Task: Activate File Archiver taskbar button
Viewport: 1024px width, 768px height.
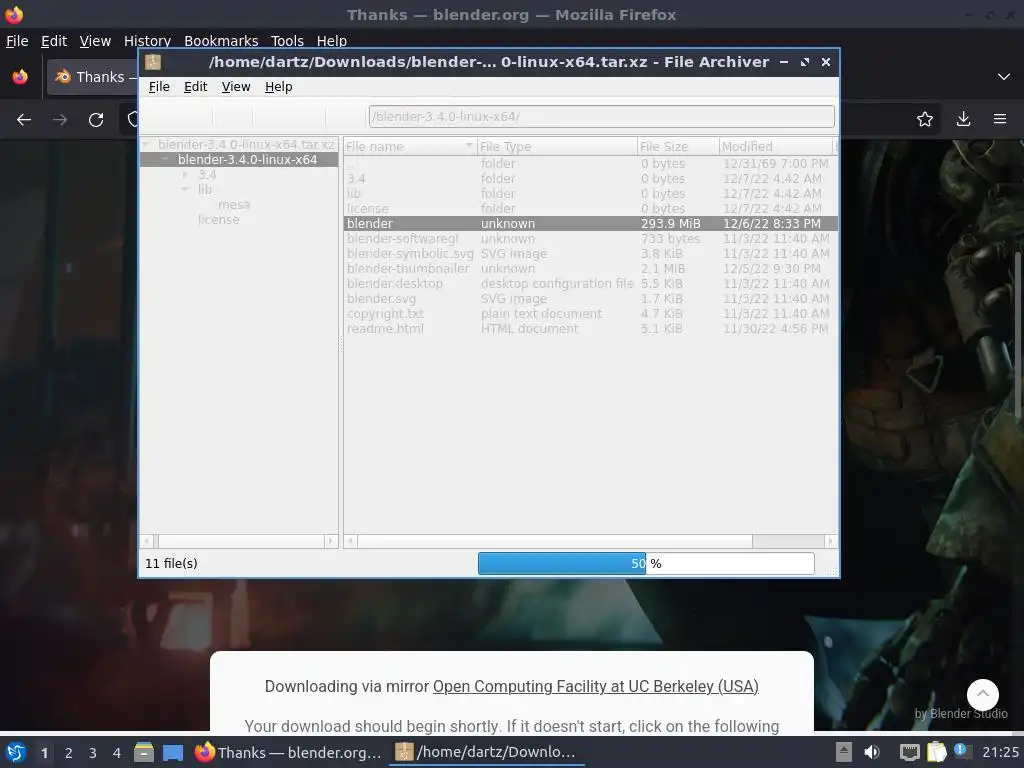Action: tap(487, 752)
